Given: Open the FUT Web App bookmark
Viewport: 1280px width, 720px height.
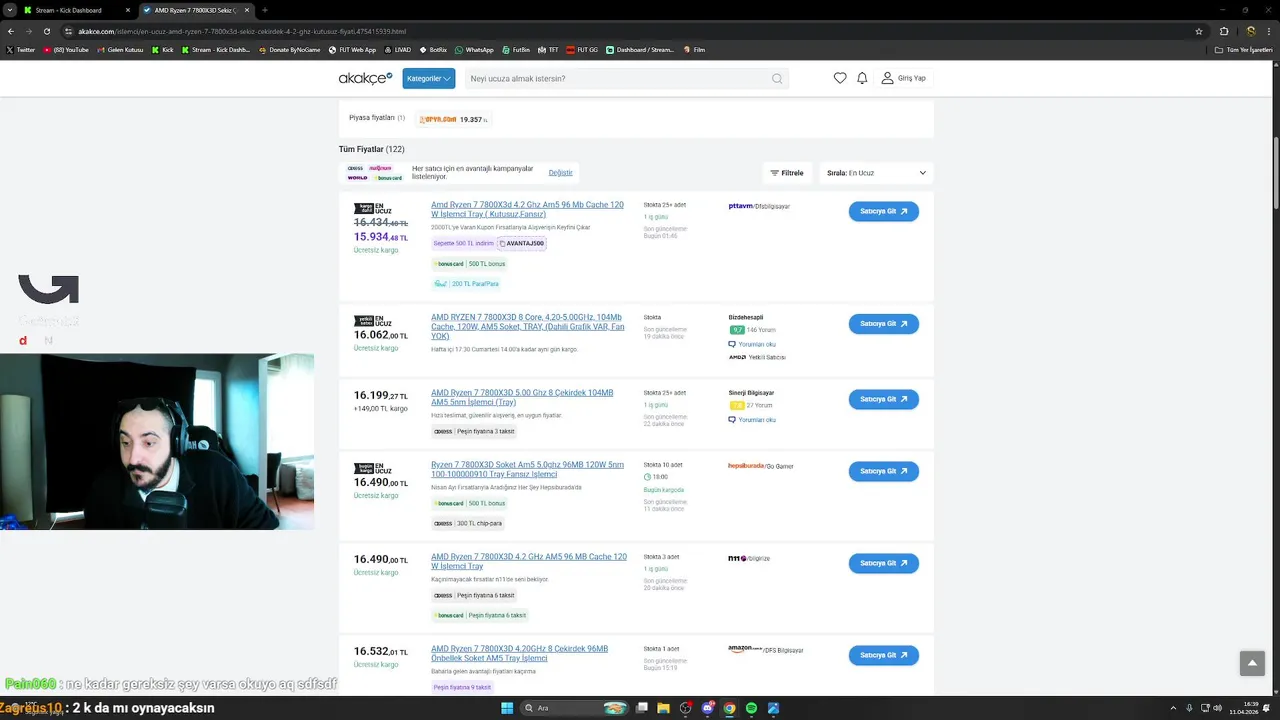Looking at the screenshot, I should point(352,49).
